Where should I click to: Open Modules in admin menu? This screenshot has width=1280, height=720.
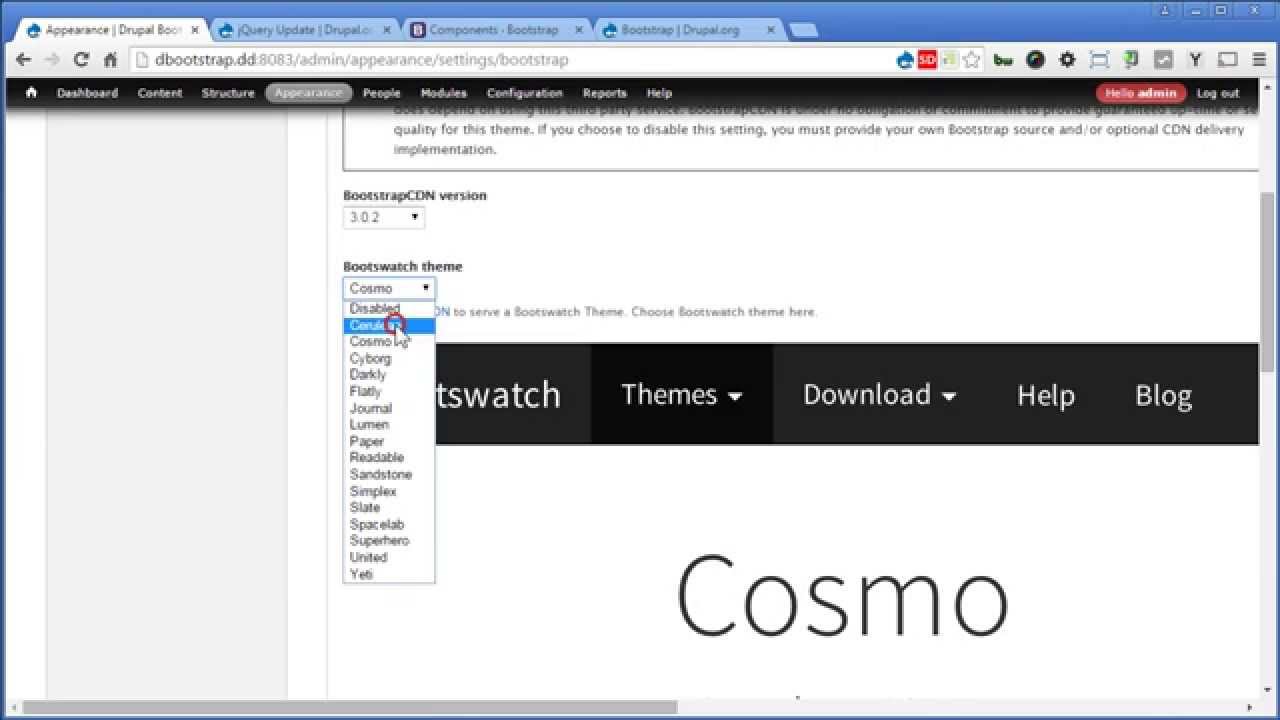tap(443, 93)
